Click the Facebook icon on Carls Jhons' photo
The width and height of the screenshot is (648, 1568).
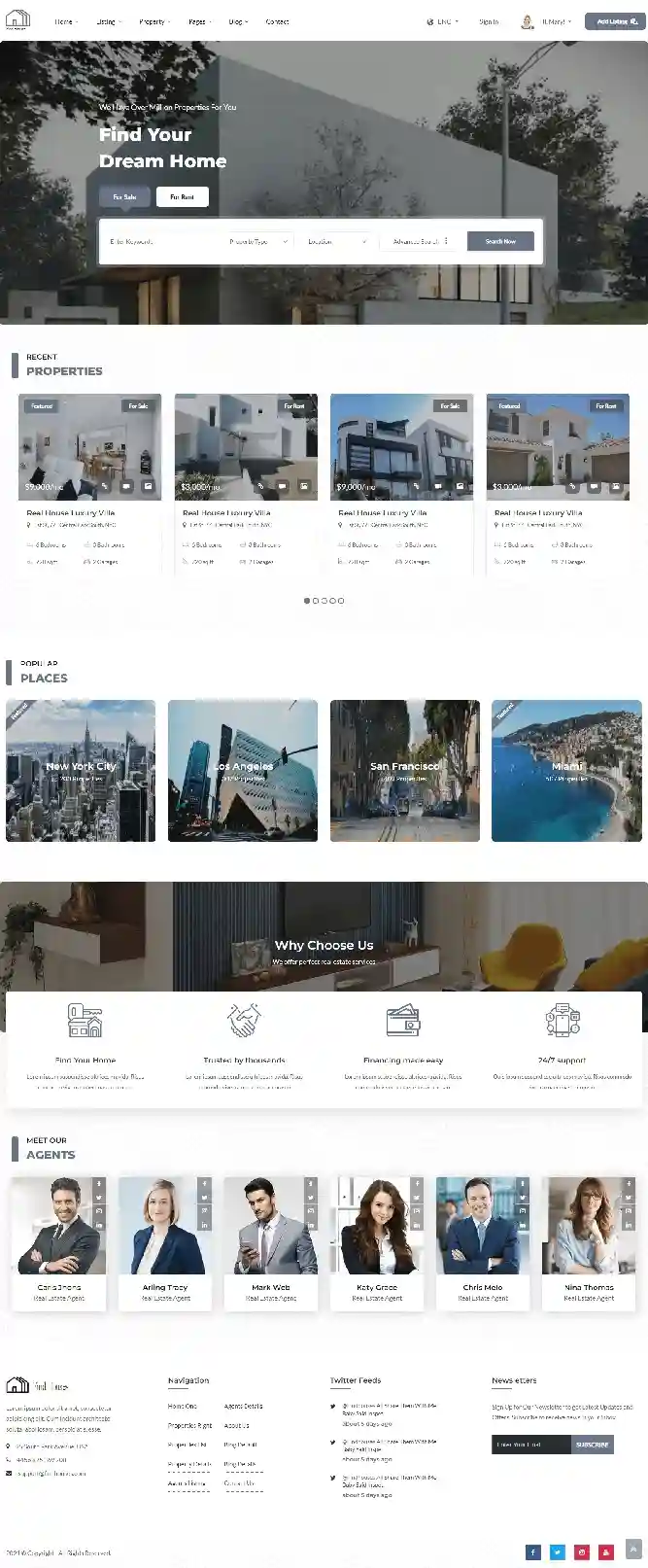pyautogui.click(x=98, y=1184)
